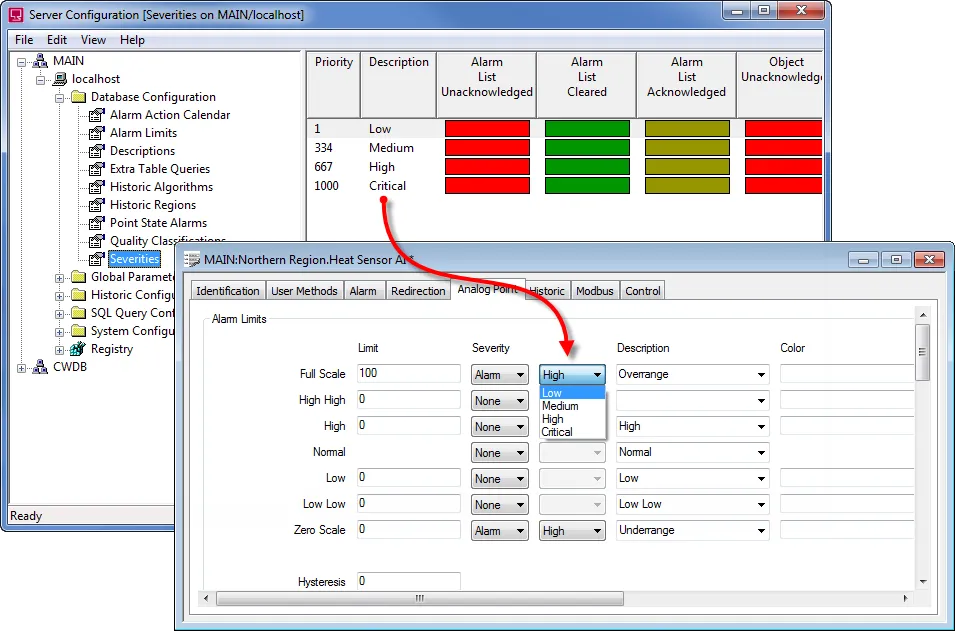Click the Extra Table Queries icon
955x633 pixels.
[x=95, y=168]
